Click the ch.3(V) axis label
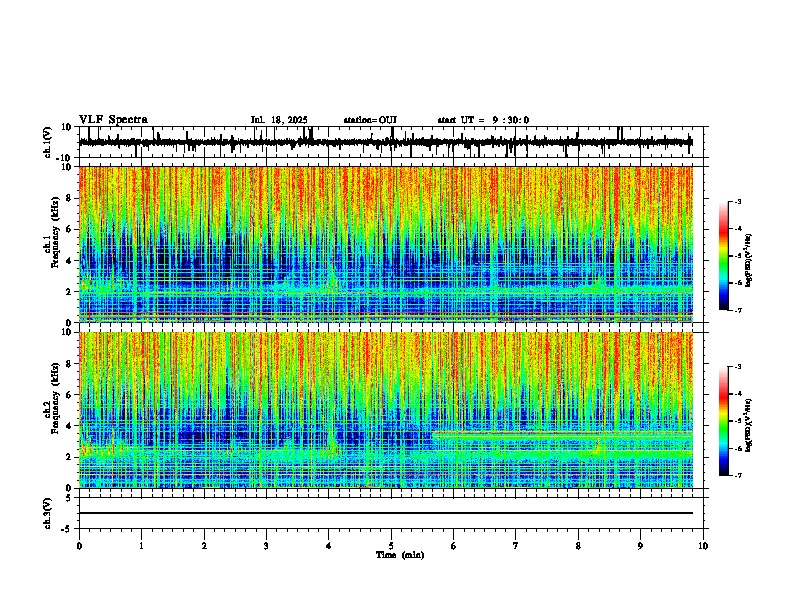This screenshot has height=612, width=792. (x=48, y=513)
